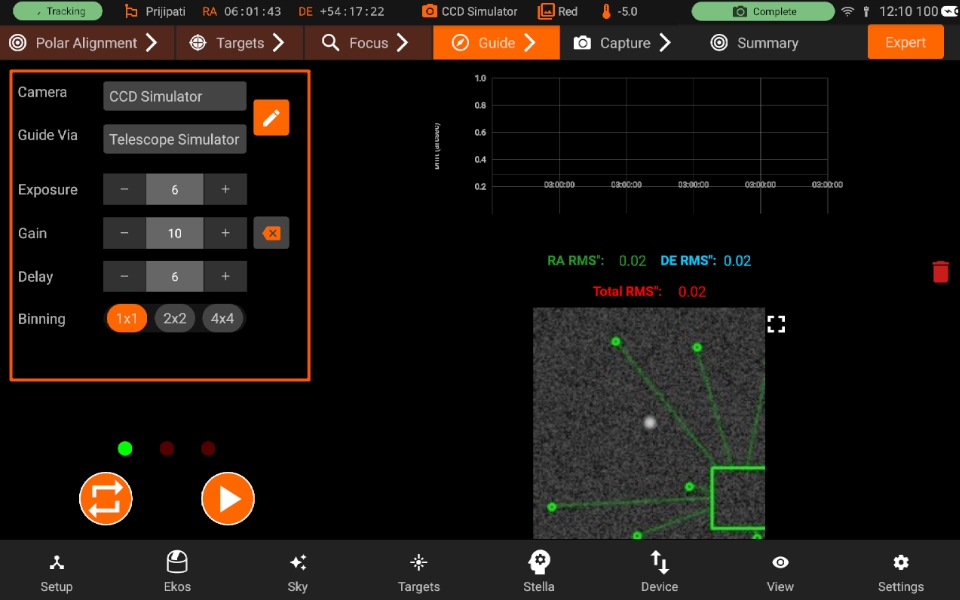Increase the Gain value
The width and height of the screenshot is (960, 600).
click(225, 233)
